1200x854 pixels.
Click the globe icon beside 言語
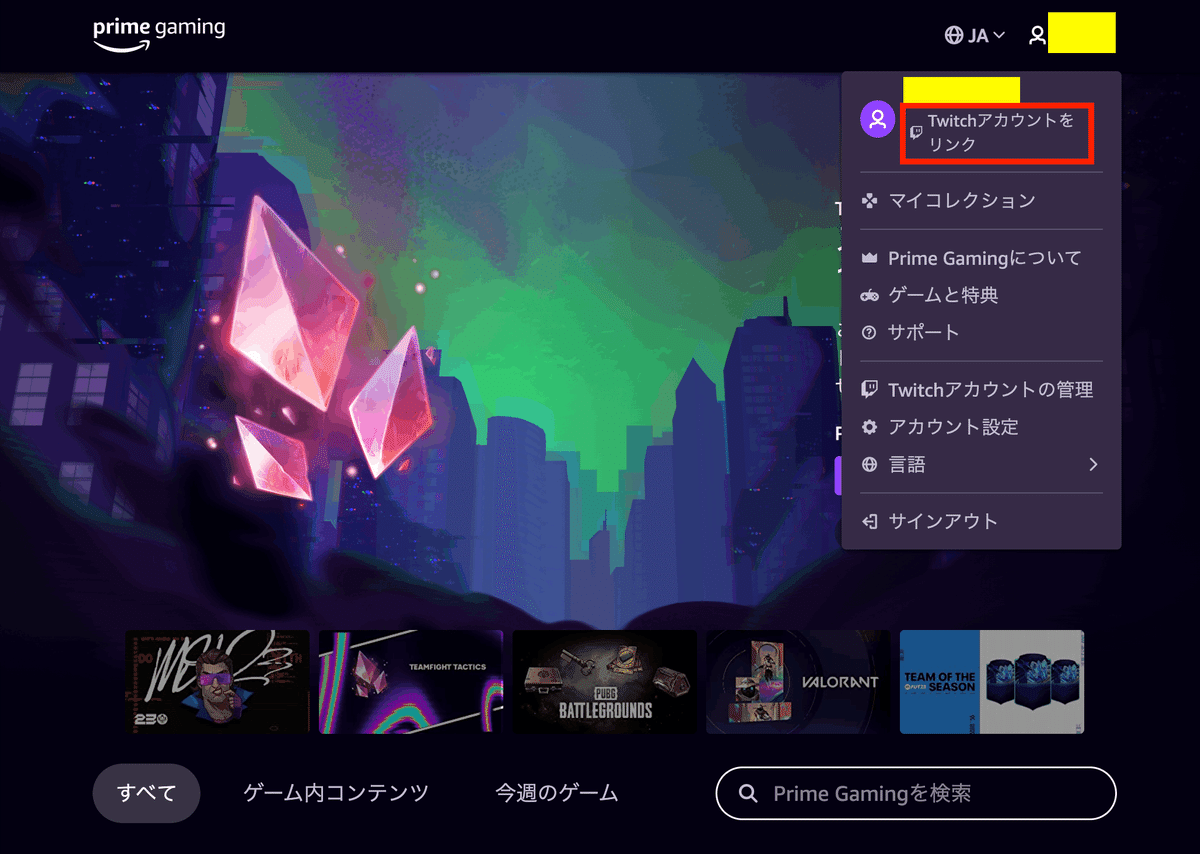tap(870, 464)
